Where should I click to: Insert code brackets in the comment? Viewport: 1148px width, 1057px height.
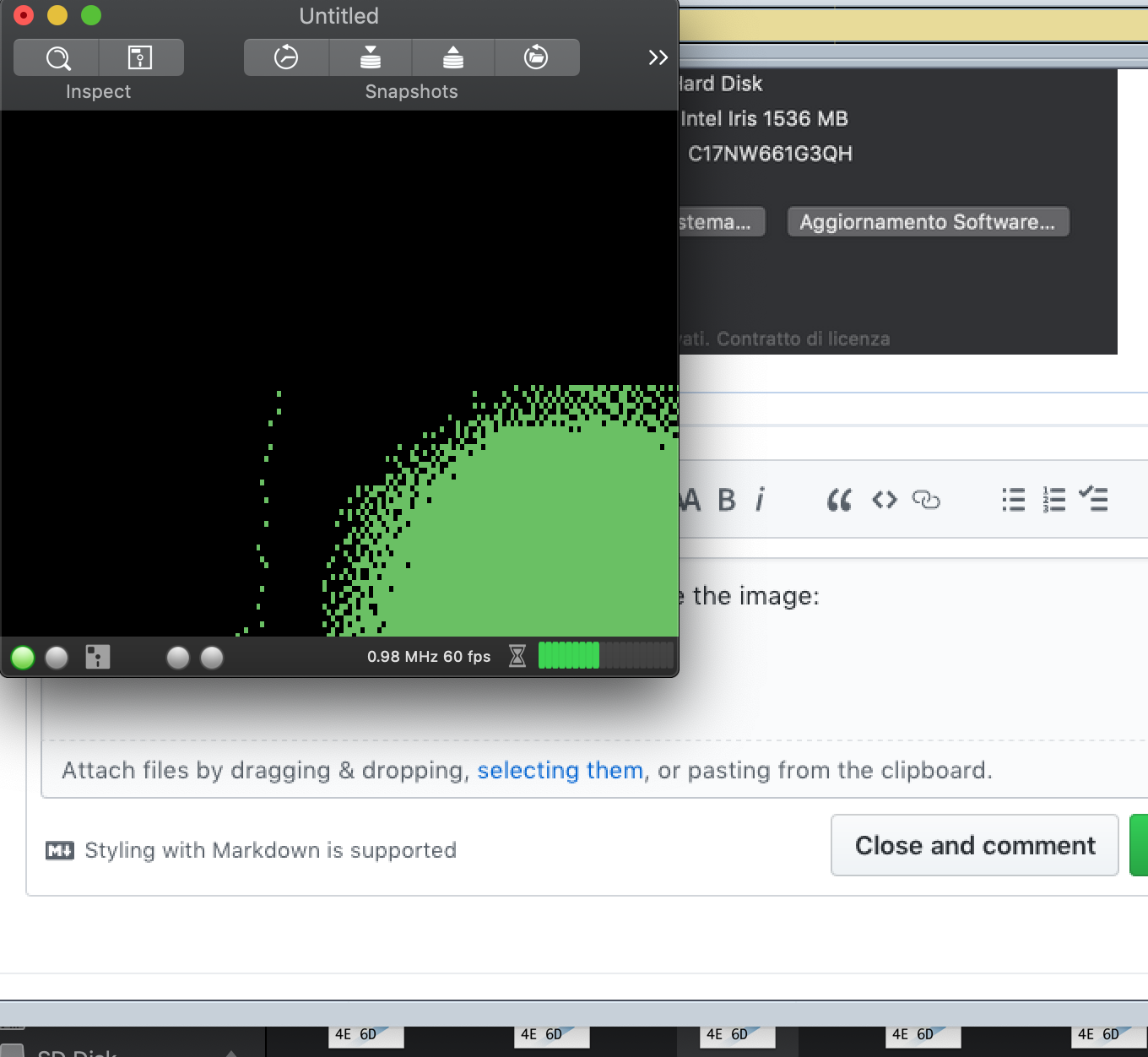pos(884,500)
